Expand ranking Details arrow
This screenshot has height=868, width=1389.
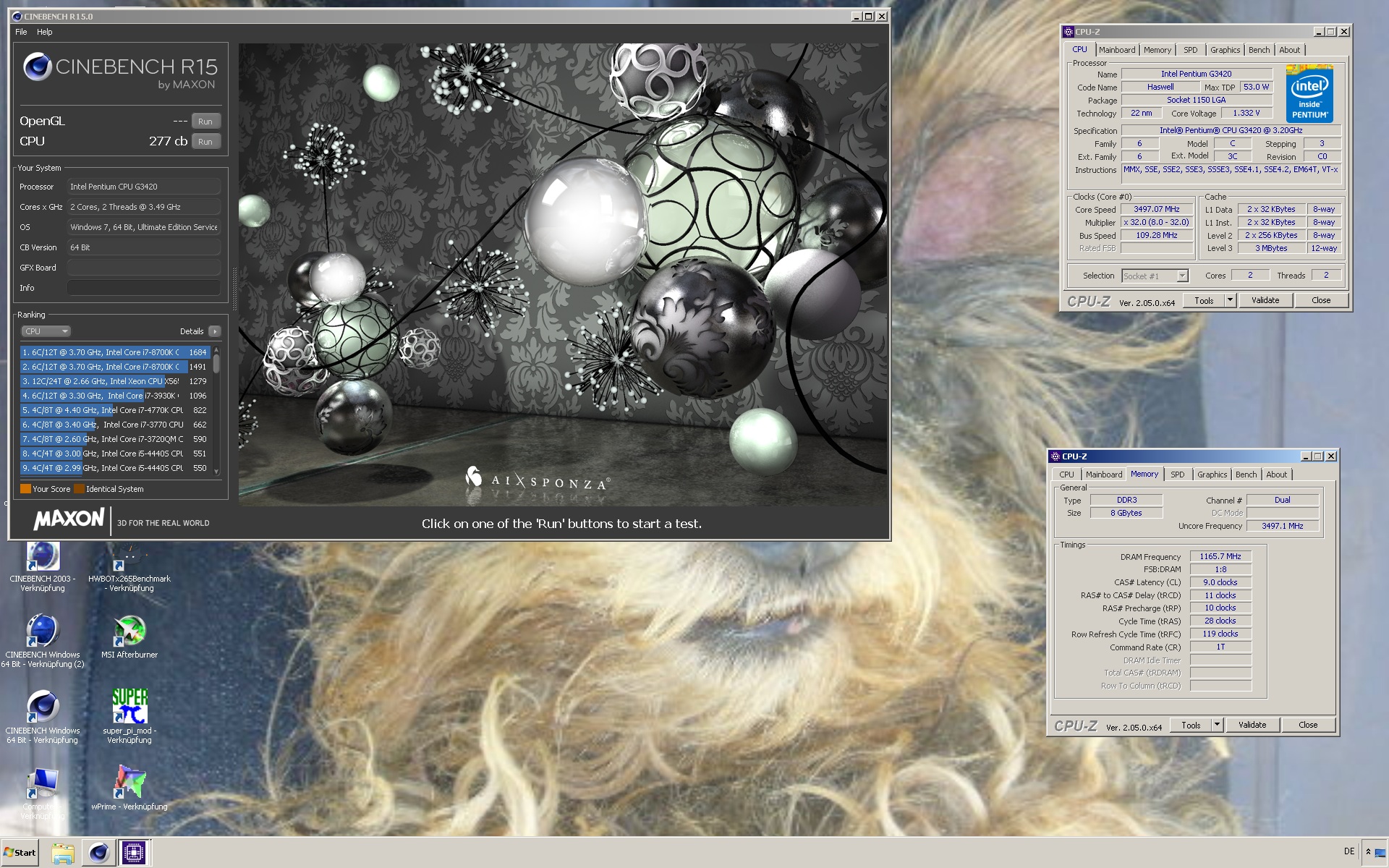pos(215,331)
